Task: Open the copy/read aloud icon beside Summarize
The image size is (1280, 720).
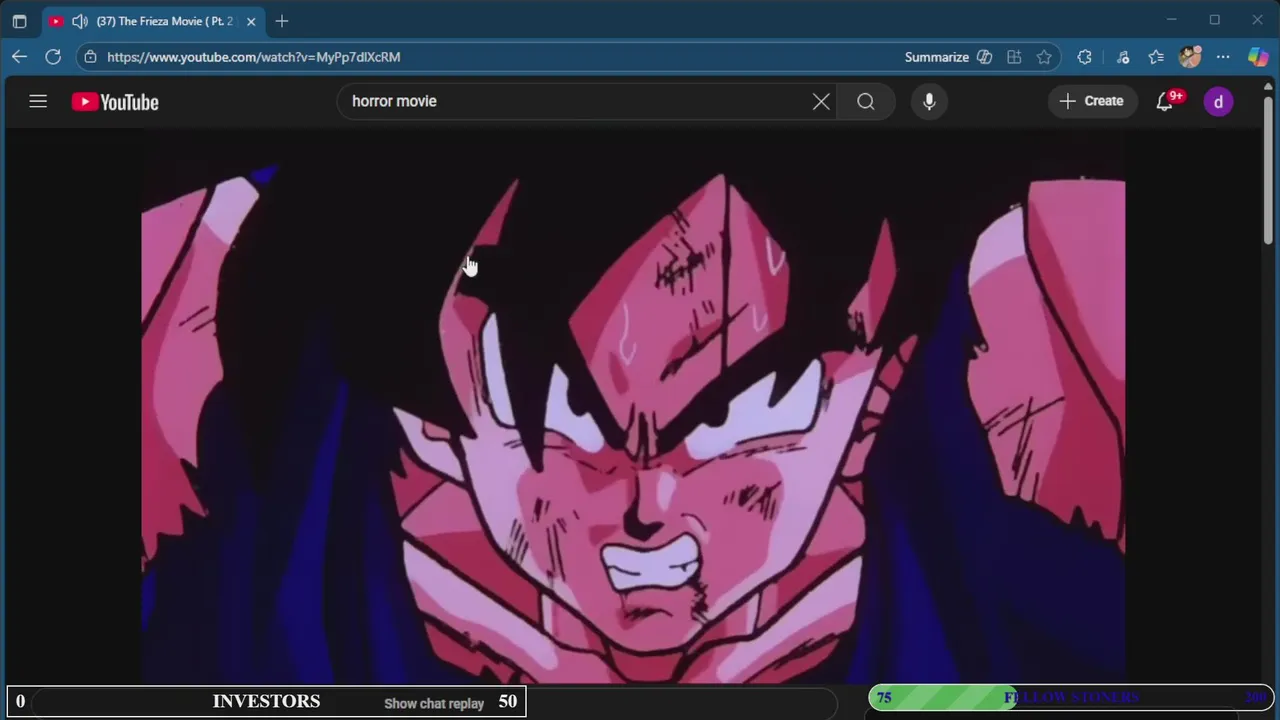Action: (985, 57)
